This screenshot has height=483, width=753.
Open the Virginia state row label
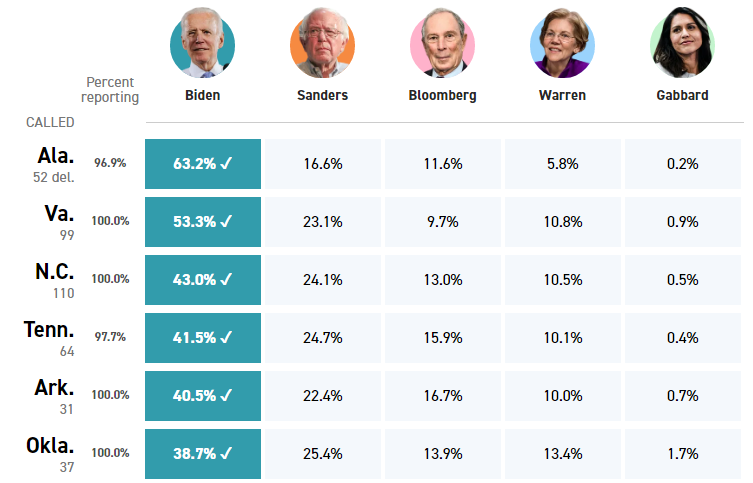(58, 214)
